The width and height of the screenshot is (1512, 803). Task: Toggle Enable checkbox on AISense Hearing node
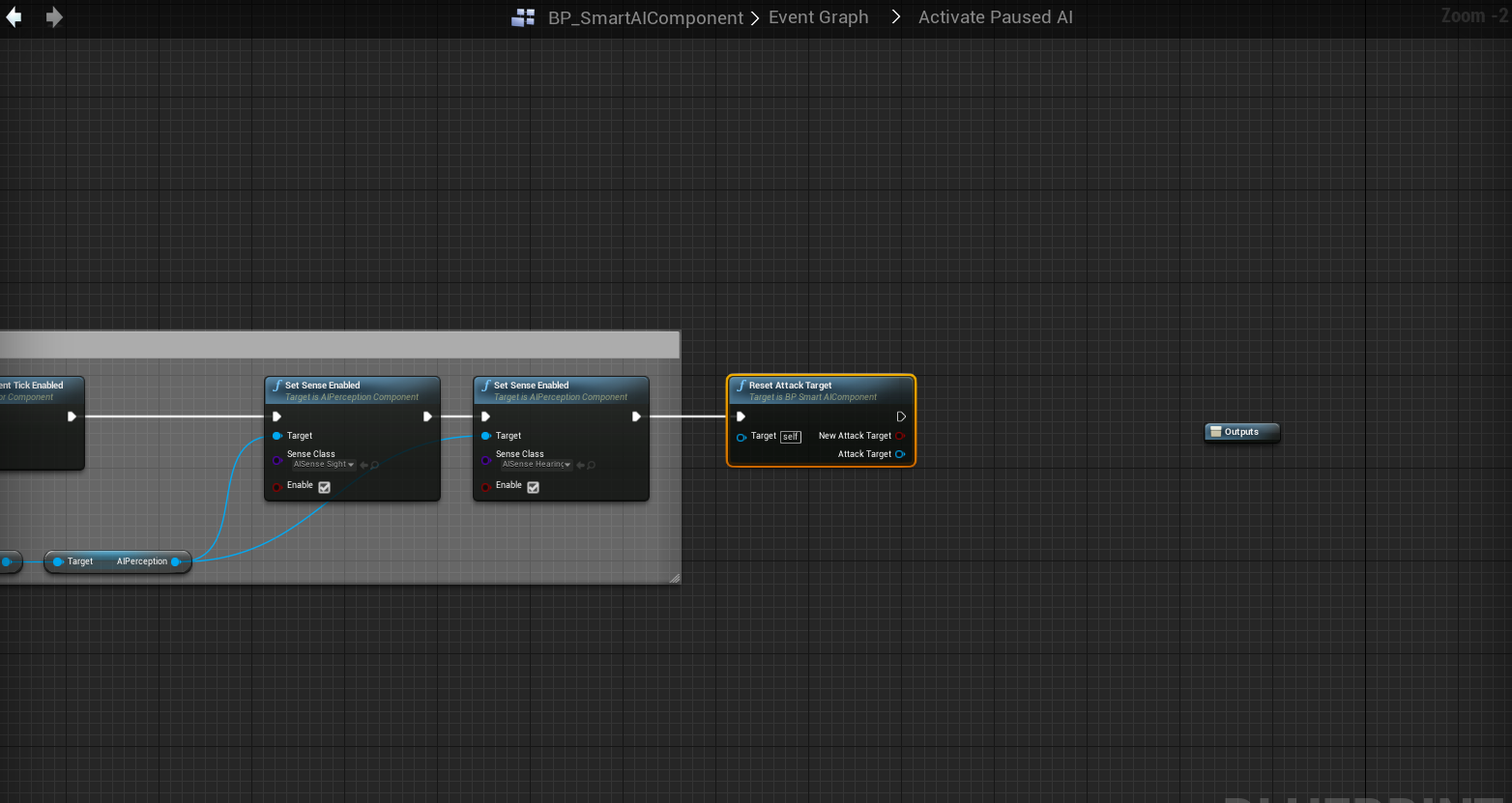(x=534, y=487)
